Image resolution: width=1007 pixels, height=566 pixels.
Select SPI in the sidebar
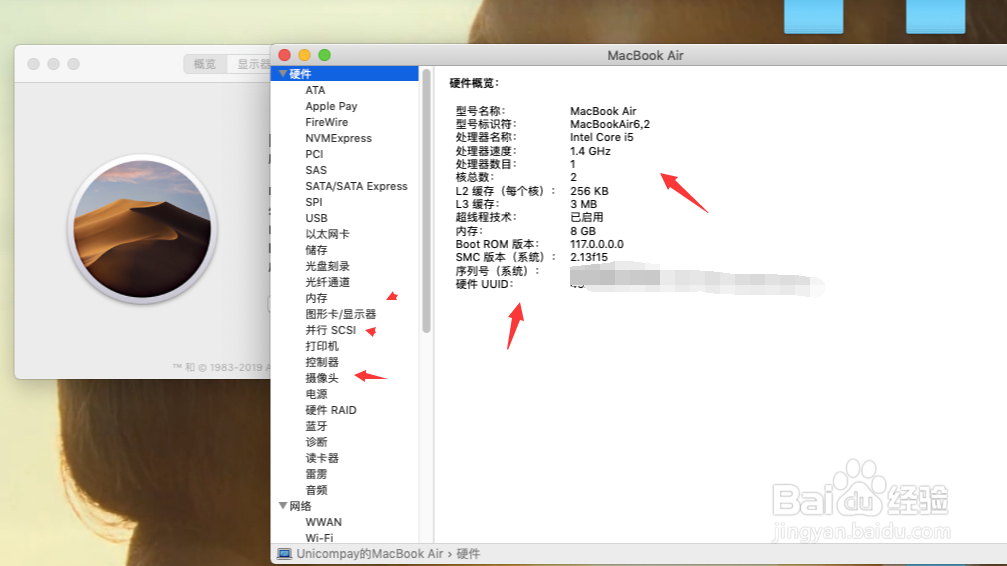(314, 202)
